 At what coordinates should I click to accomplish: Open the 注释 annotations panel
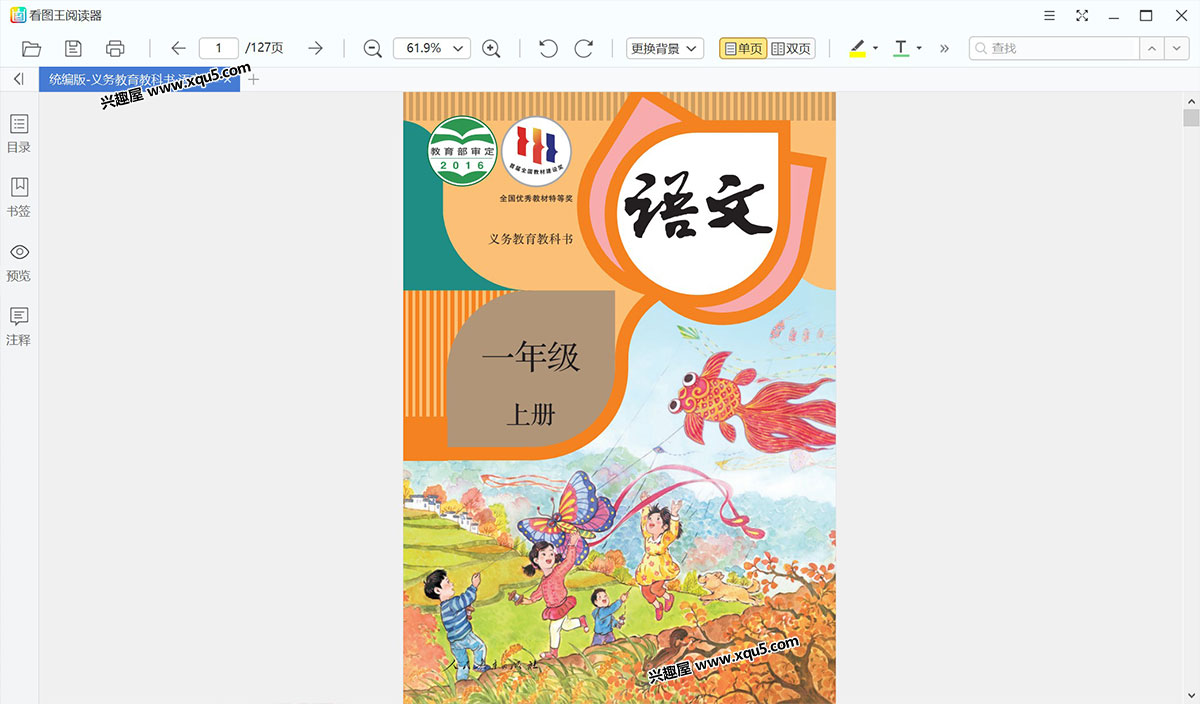[19, 326]
